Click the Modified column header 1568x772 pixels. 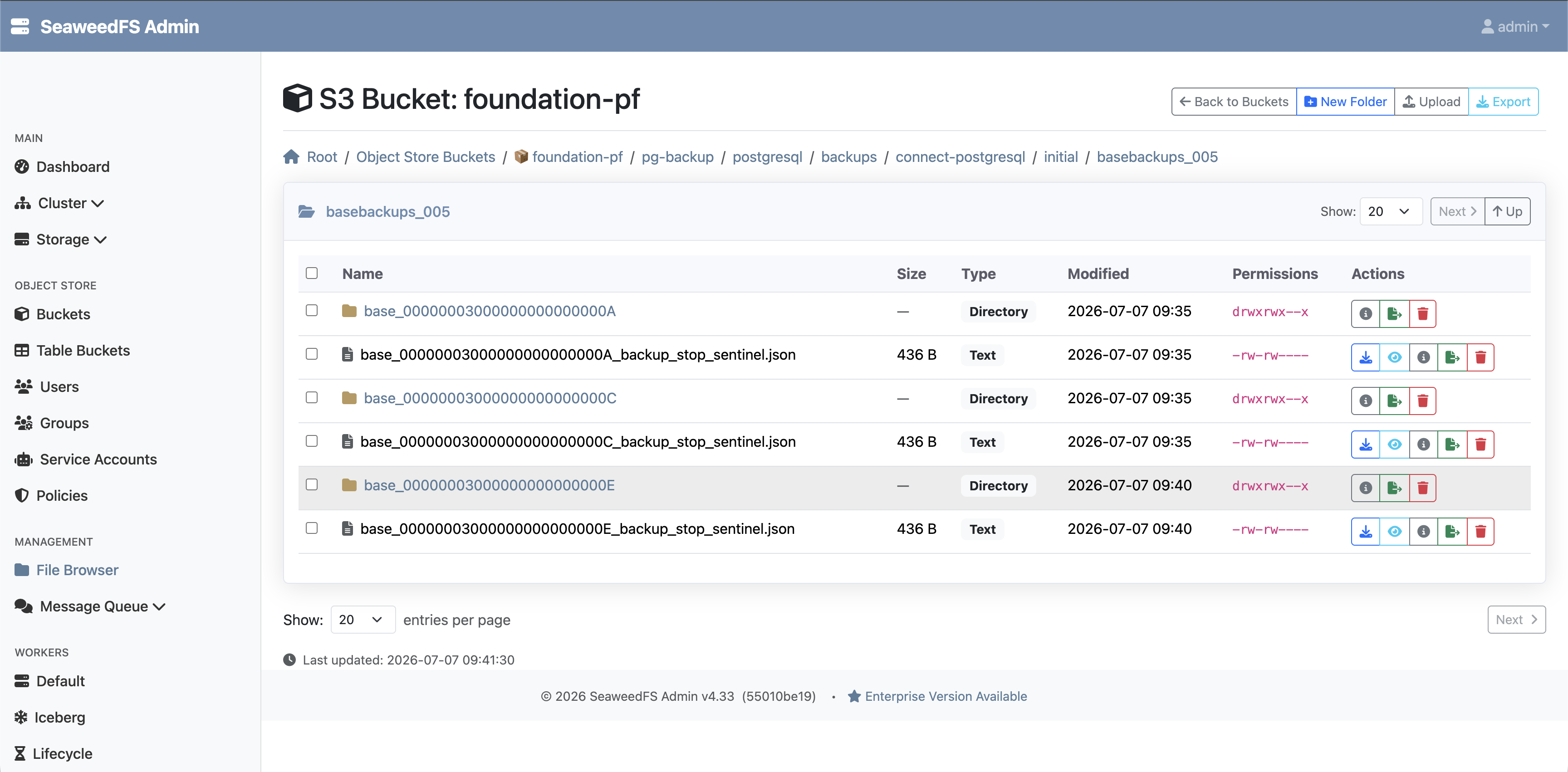tap(1098, 274)
